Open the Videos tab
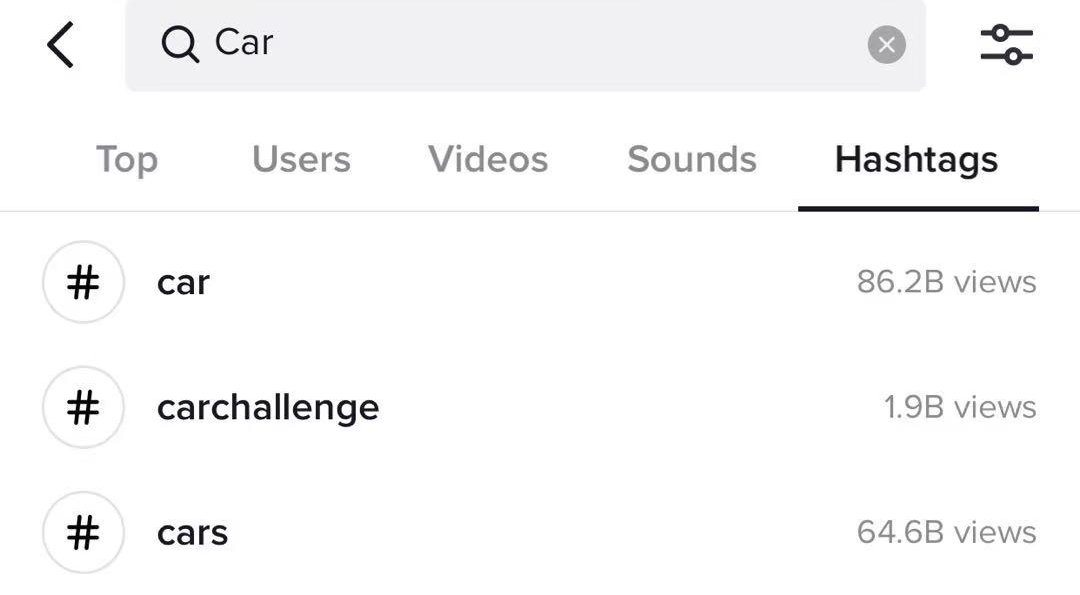This screenshot has height=595, width=1080. pos(488,160)
